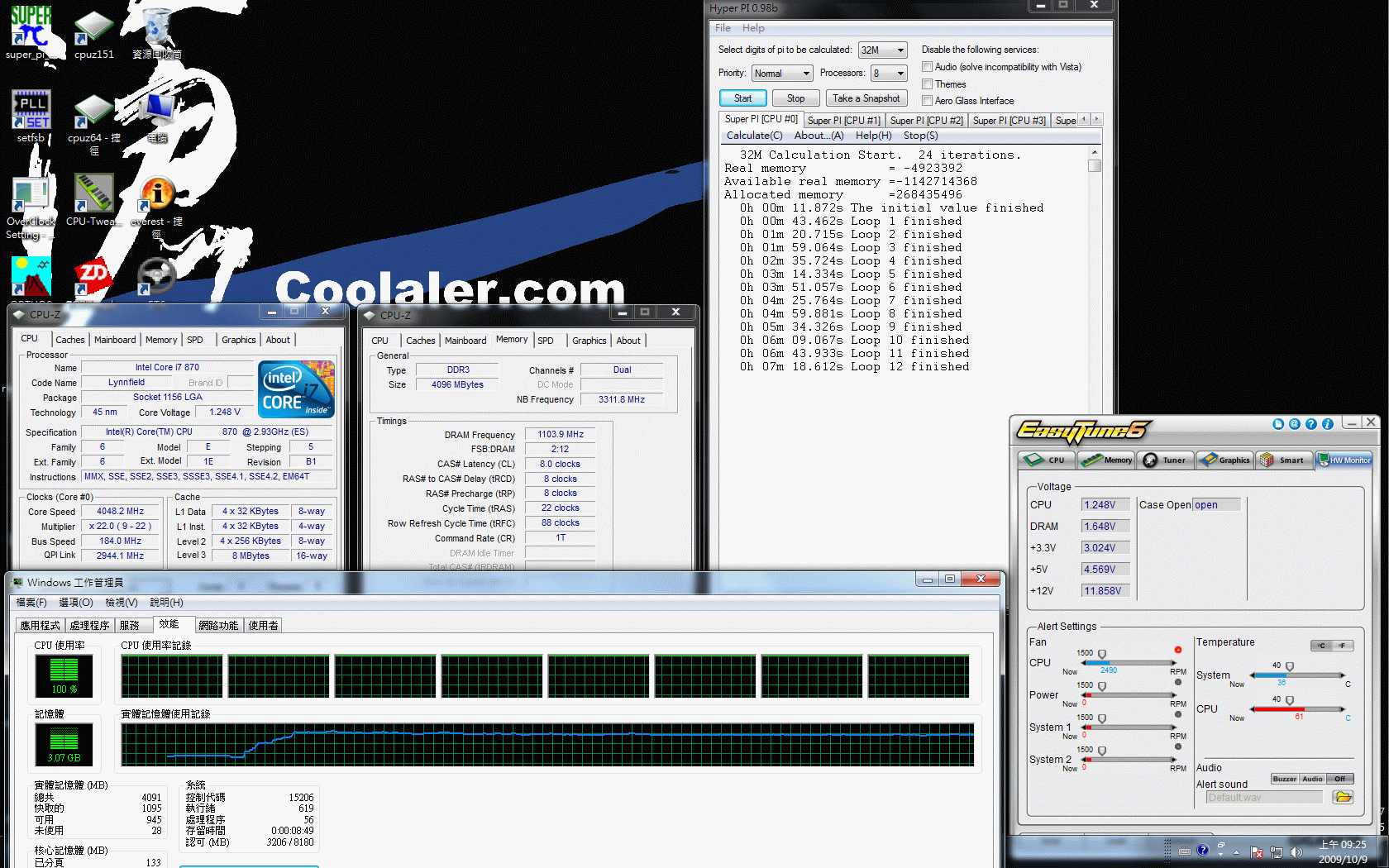The width and height of the screenshot is (1389, 868).
Task: Open the steering wheel desktop shortcut
Action: point(156,276)
